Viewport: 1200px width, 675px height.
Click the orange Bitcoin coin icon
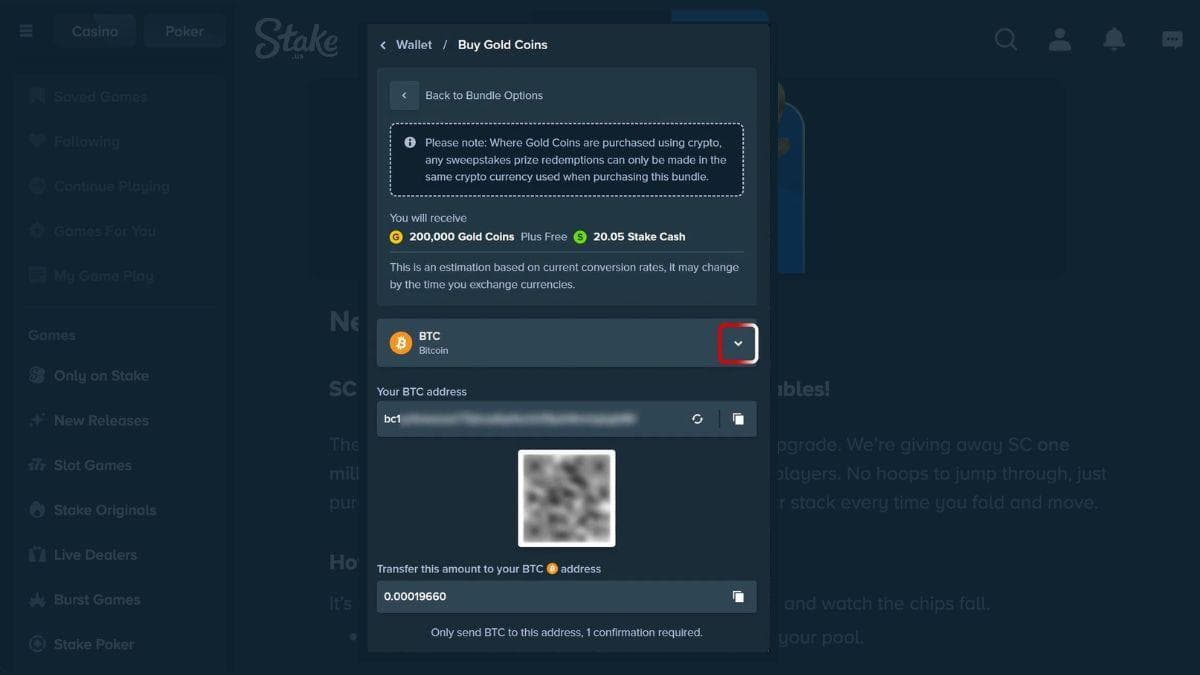(401, 343)
